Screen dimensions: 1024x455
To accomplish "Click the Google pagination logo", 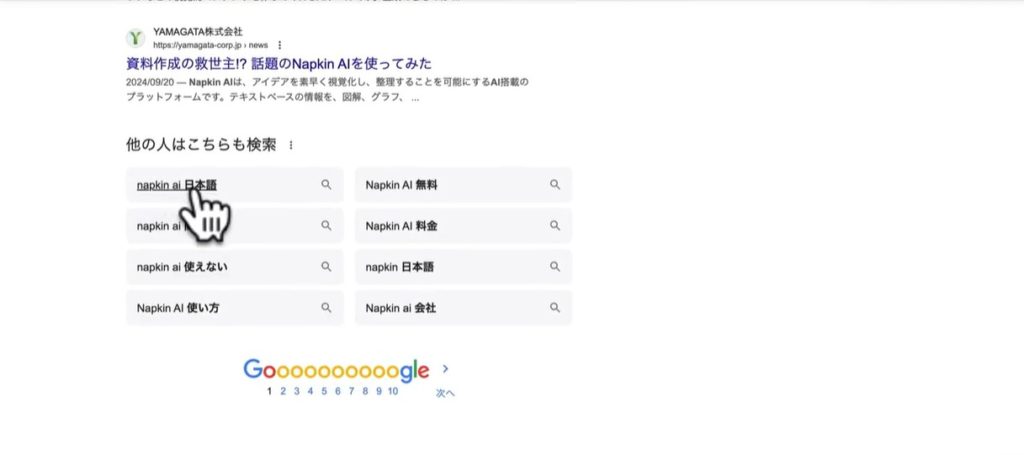I will click(x=336, y=370).
